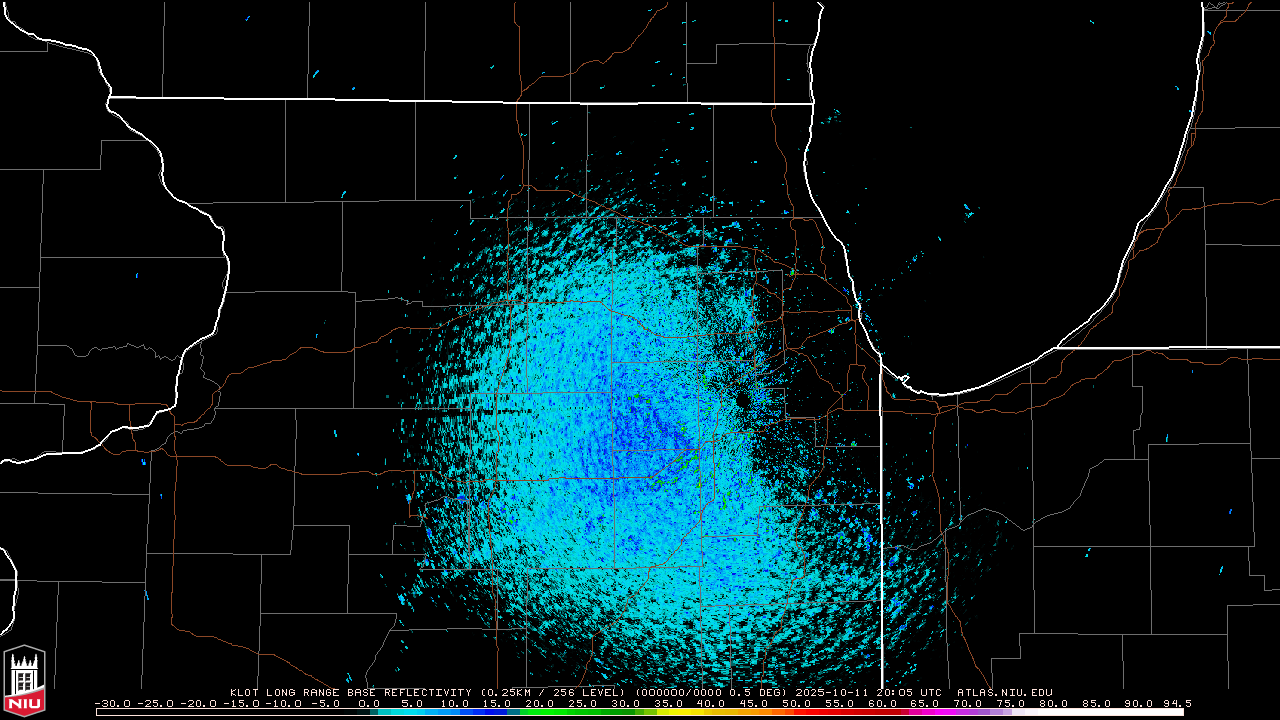1280x720 pixels.
Task: Click the 94.5 maximum scale label
Action: (x=1176, y=704)
